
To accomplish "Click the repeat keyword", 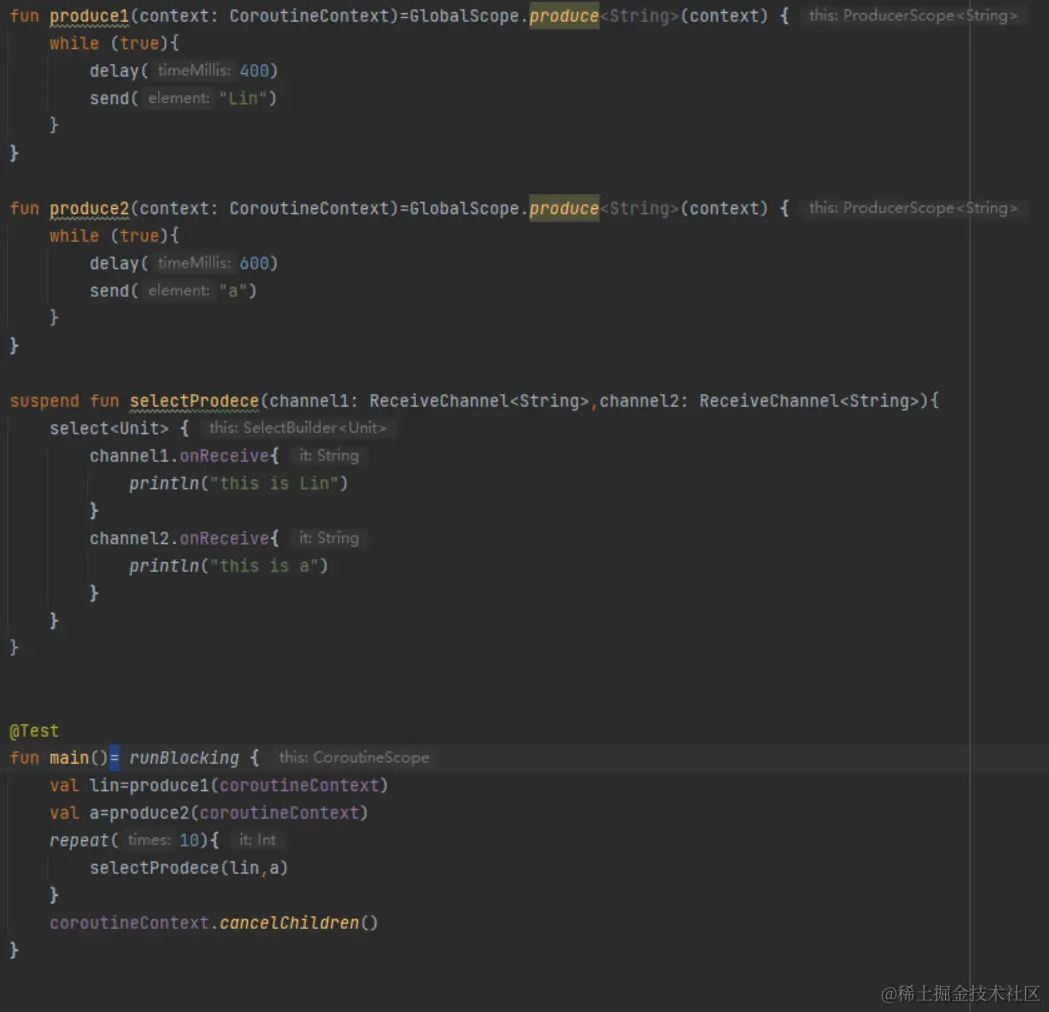I will click(x=79, y=841).
